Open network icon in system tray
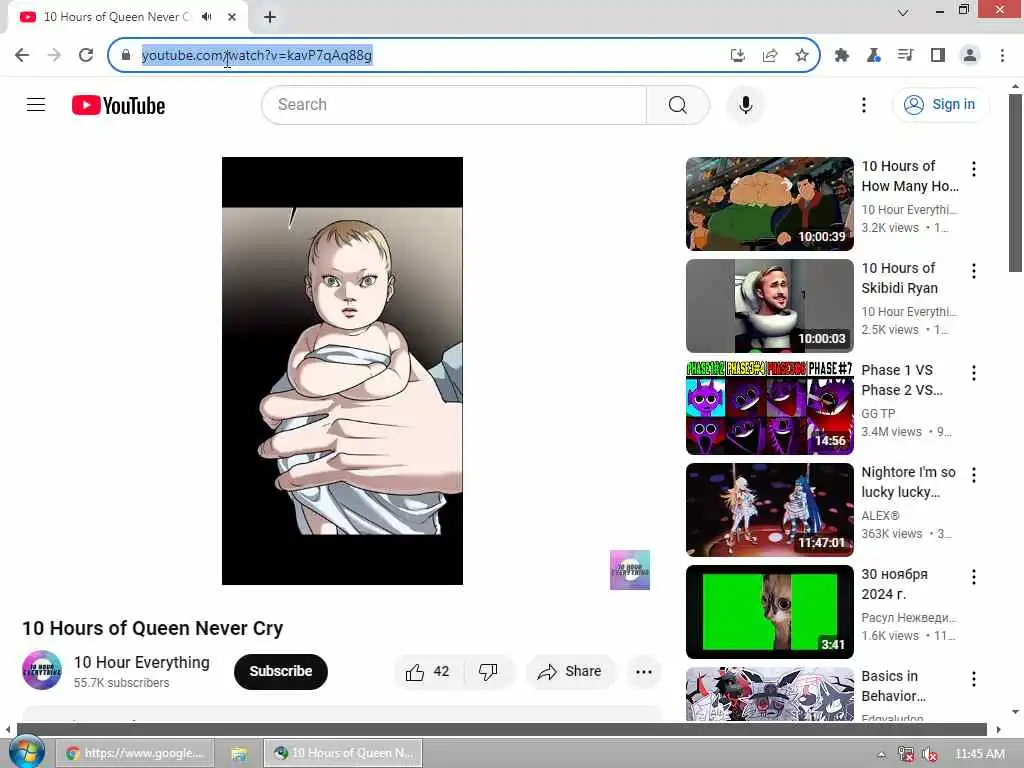 [905, 754]
